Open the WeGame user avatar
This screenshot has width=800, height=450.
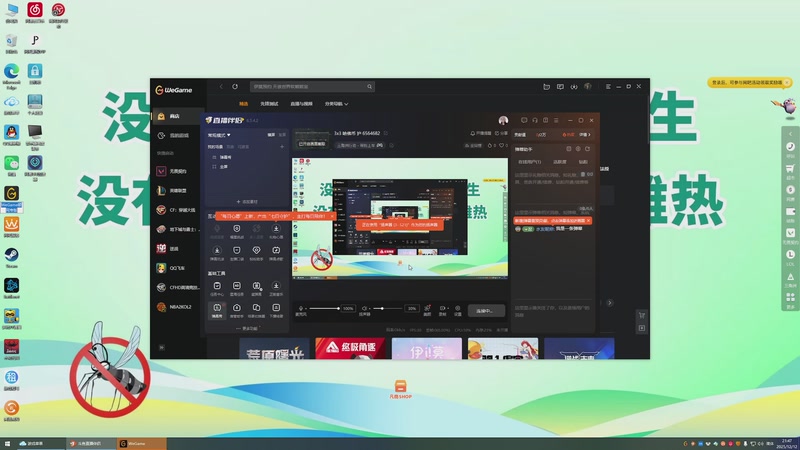[588, 87]
